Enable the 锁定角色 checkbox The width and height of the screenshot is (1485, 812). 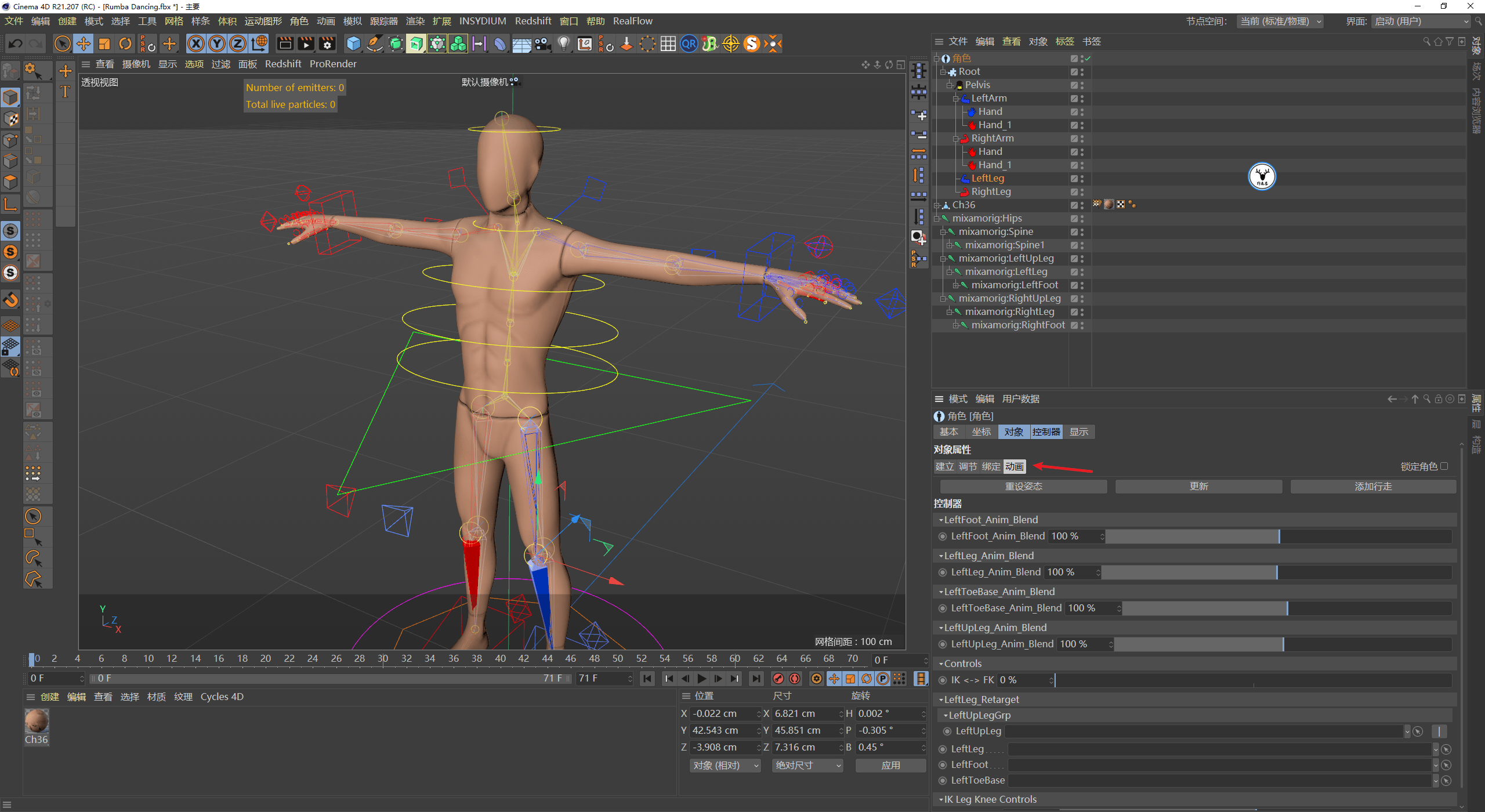coord(1444,466)
